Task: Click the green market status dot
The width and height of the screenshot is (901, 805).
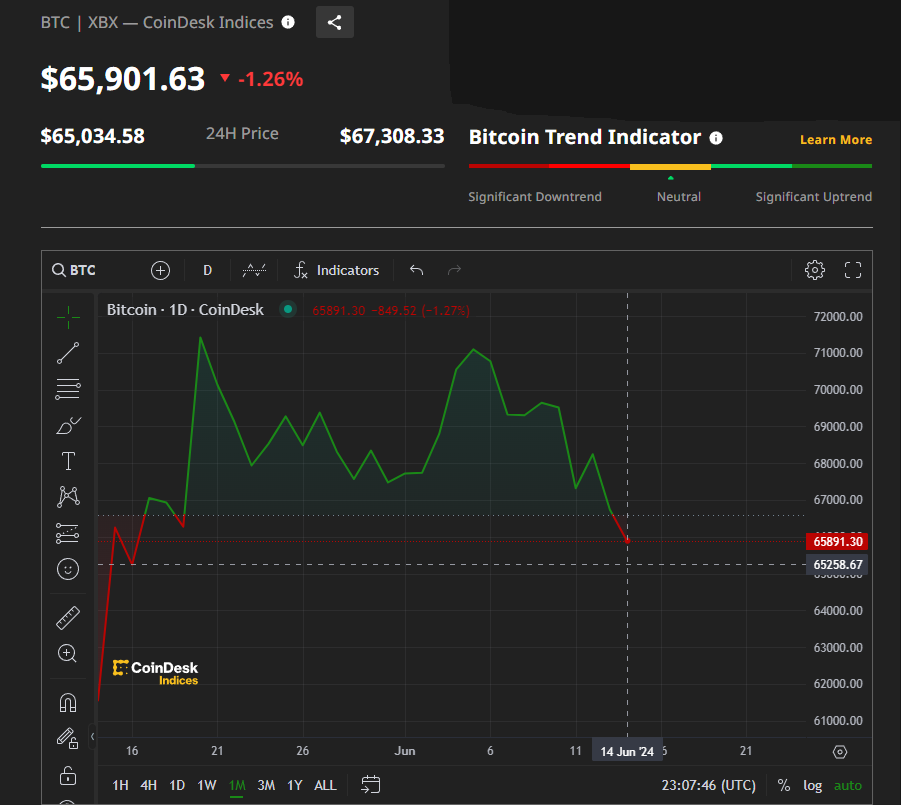Action: point(288,310)
